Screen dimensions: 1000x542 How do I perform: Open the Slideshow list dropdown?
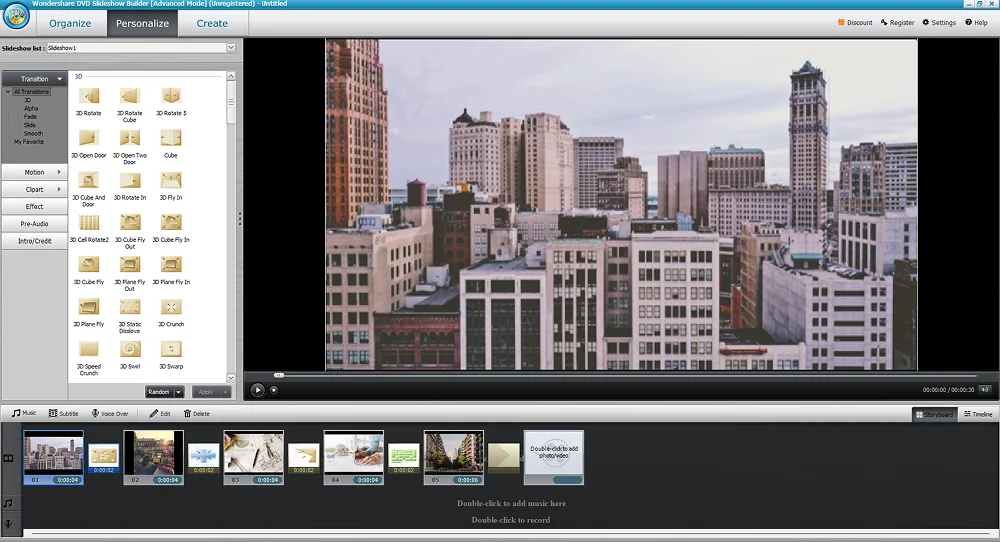pos(231,47)
